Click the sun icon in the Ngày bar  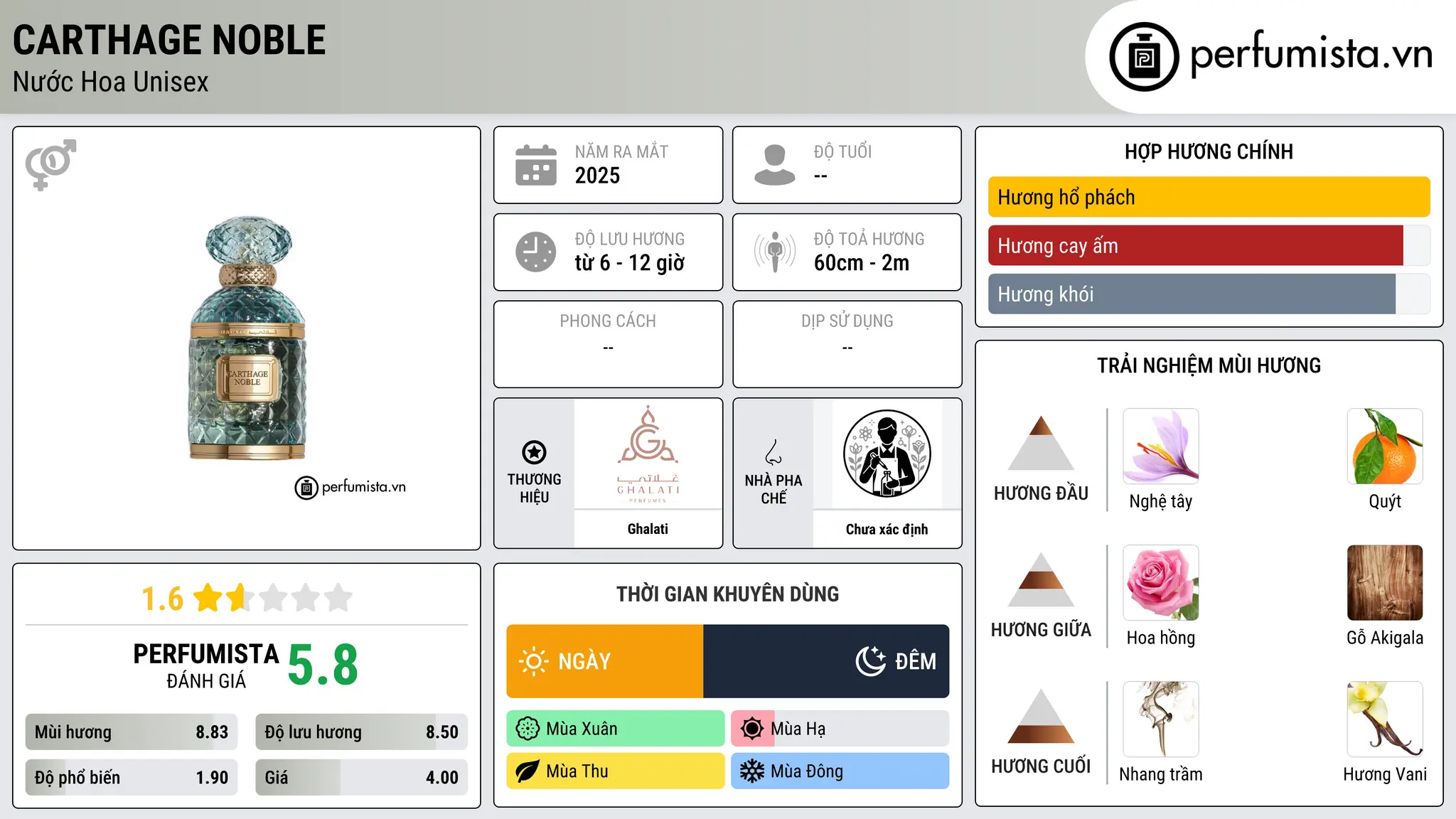[533, 661]
